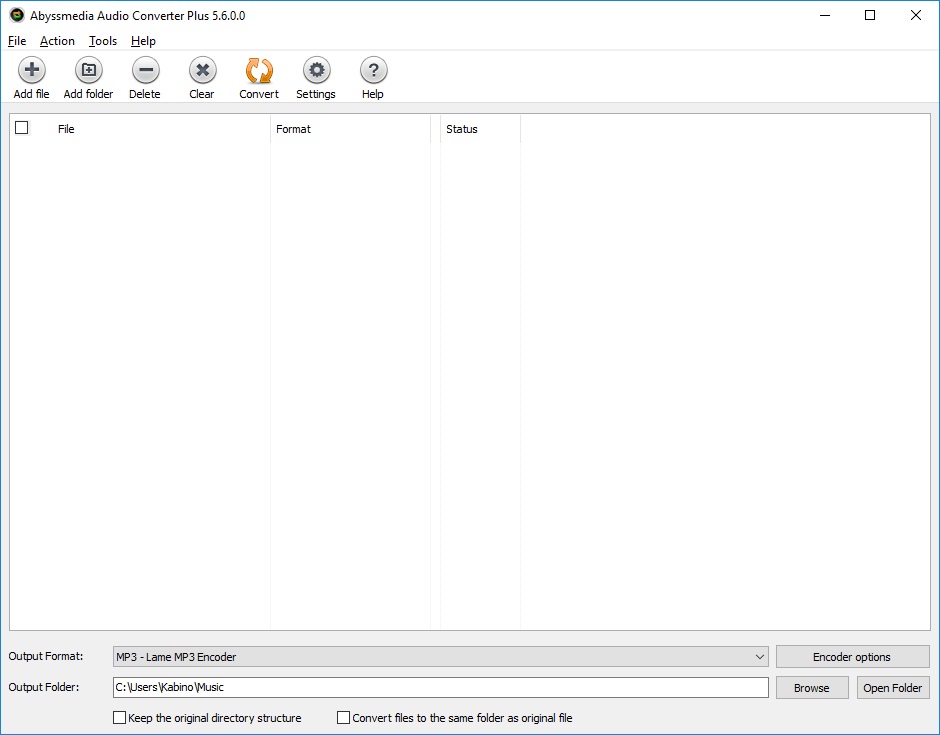Open the Action menu

coord(58,41)
